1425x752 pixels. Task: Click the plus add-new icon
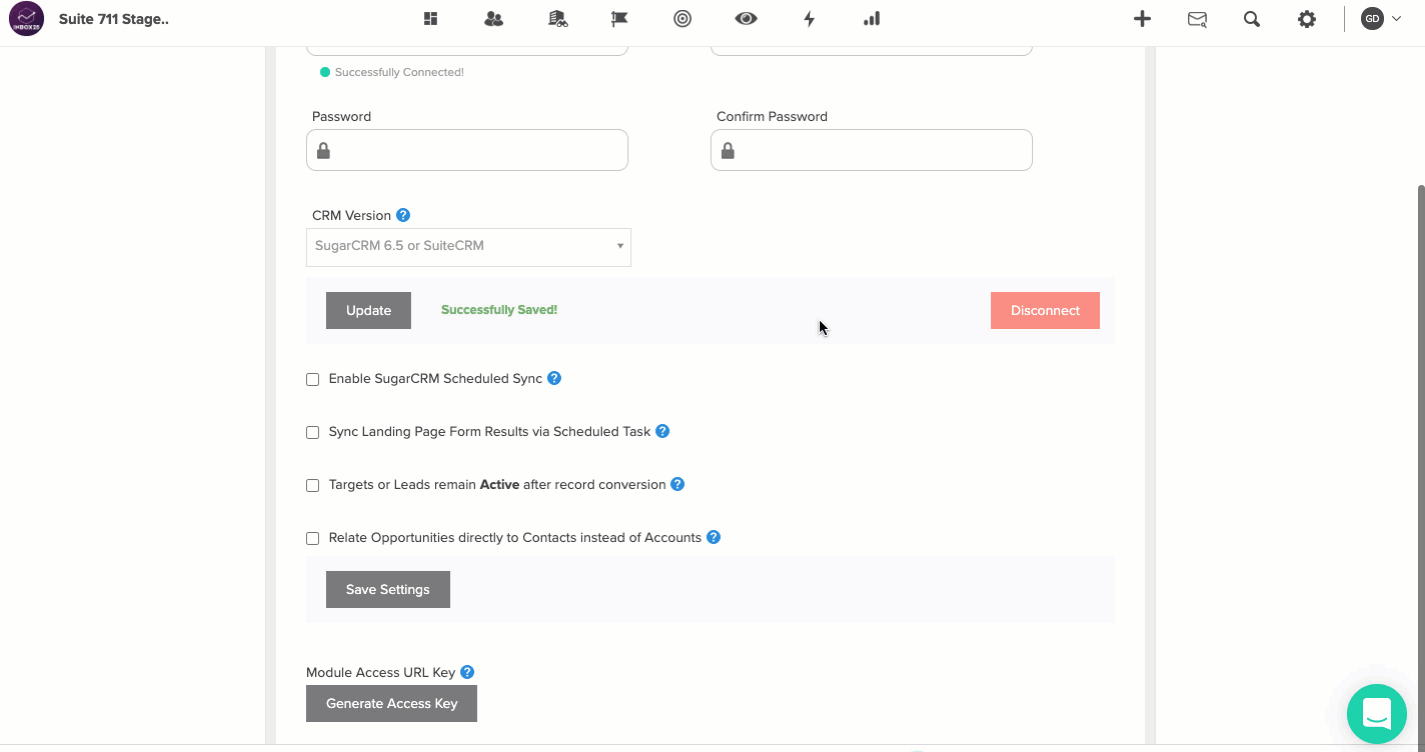1142,18
